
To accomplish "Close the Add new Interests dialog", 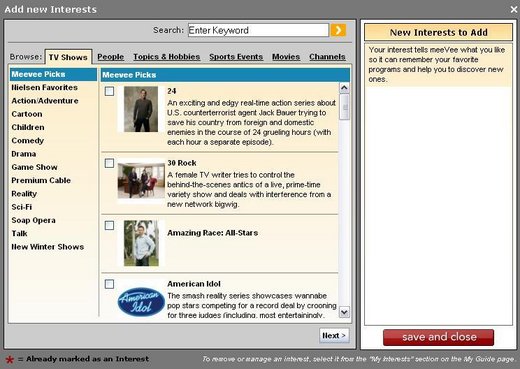I will tap(514, 9).
